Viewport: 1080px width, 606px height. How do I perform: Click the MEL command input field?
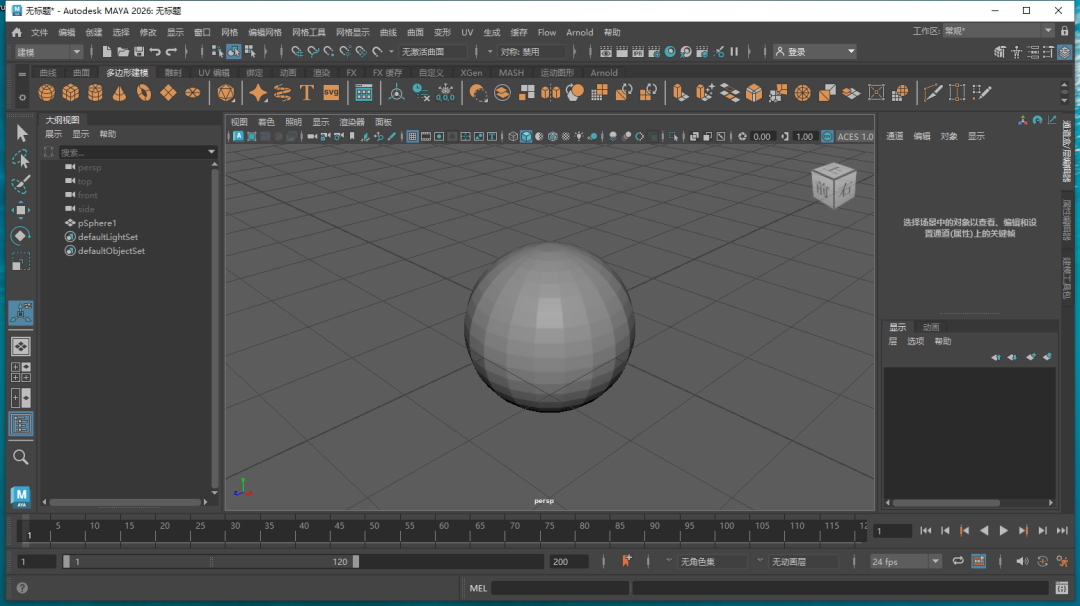tap(558, 588)
